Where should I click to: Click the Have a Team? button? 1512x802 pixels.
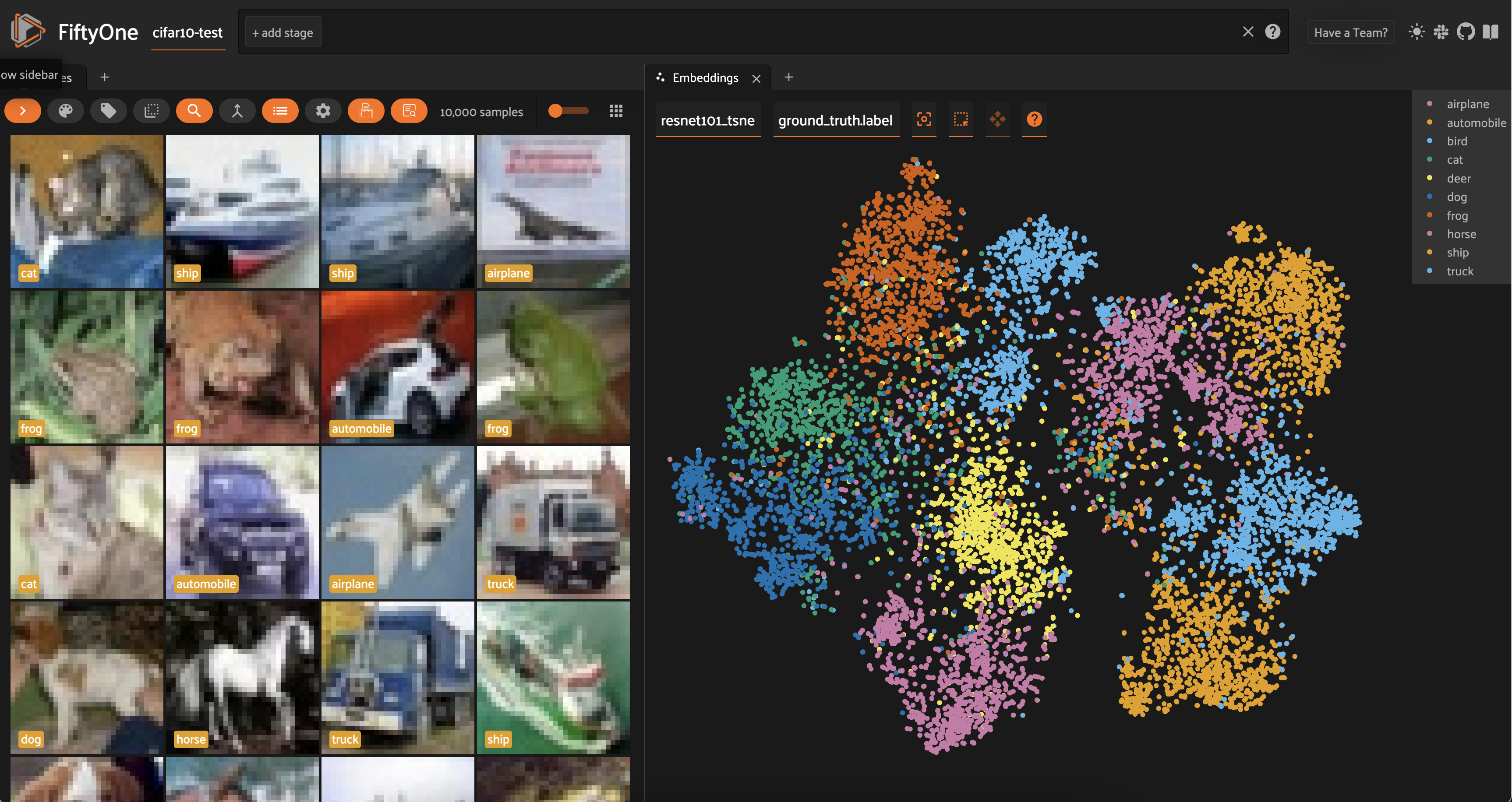click(x=1350, y=33)
